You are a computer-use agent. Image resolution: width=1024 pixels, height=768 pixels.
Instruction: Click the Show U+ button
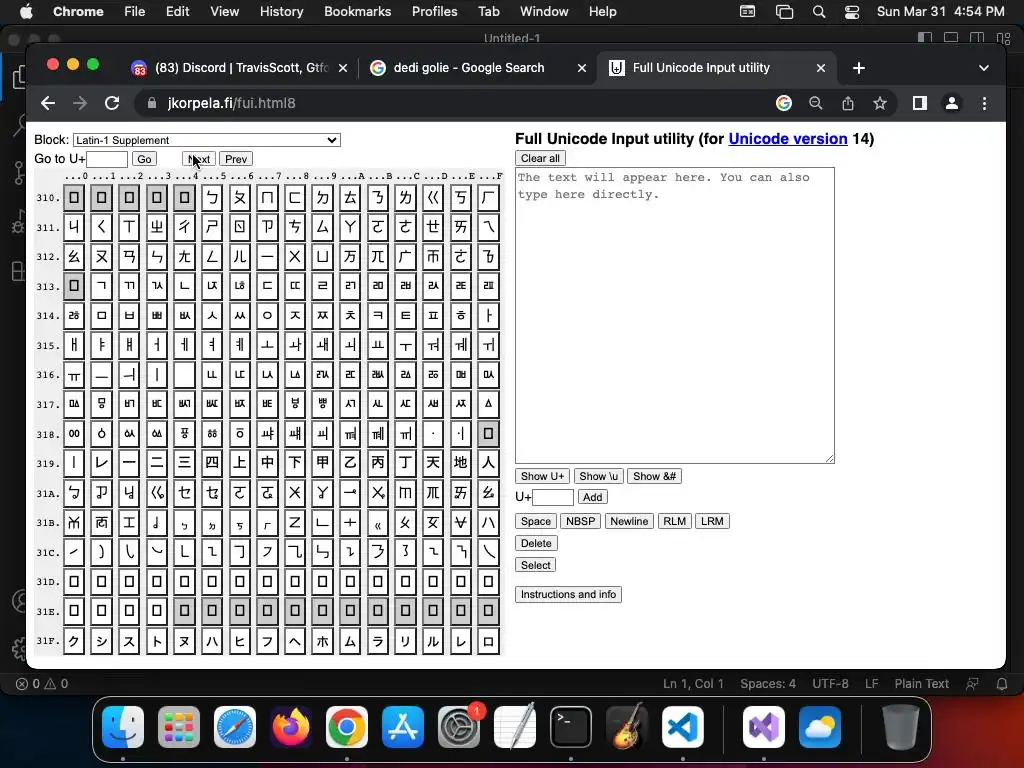click(542, 476)
